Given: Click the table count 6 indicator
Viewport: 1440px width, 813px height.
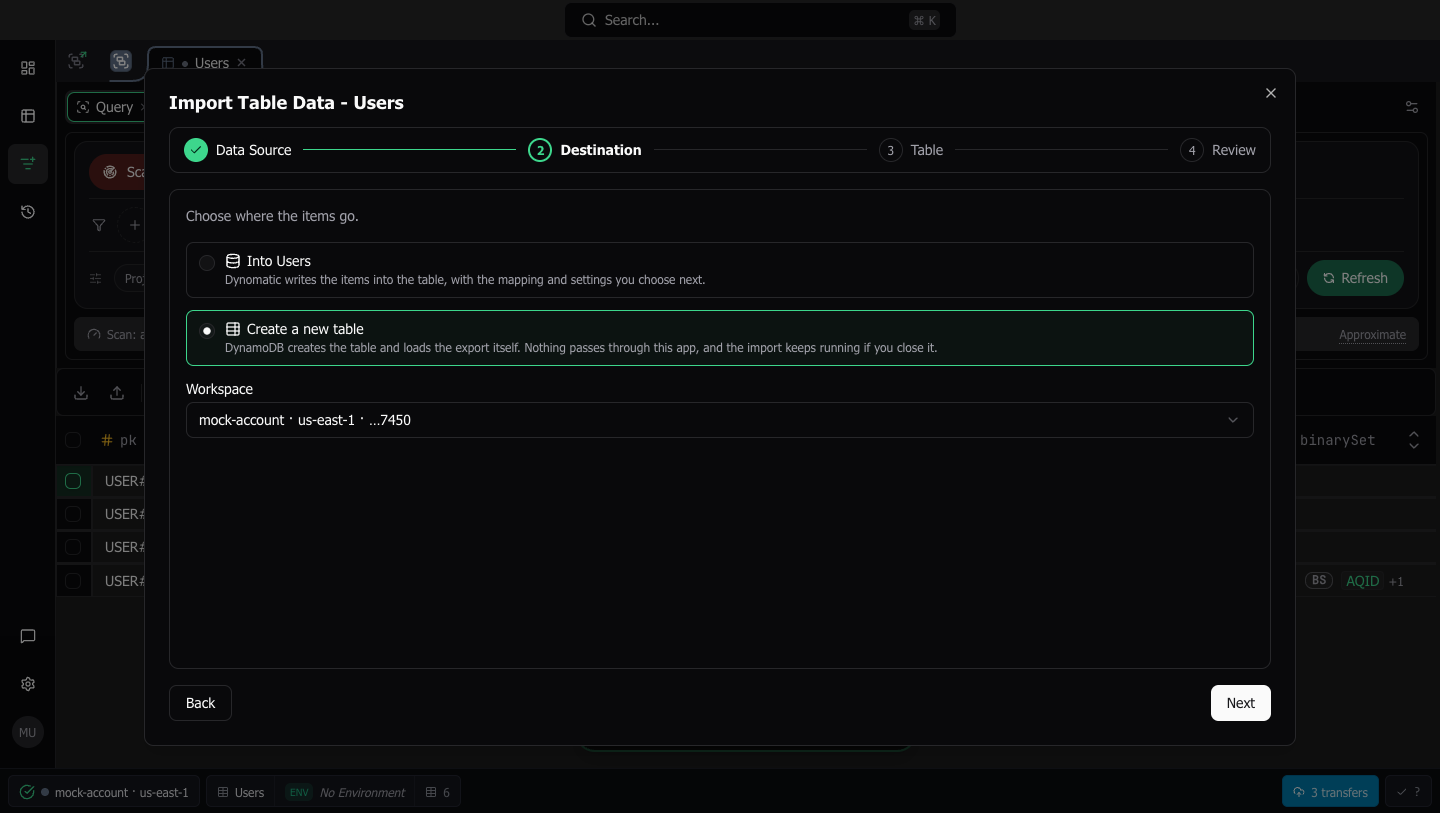Looking at the screenshot, I should pyautogui.click(x=437, y=792).
